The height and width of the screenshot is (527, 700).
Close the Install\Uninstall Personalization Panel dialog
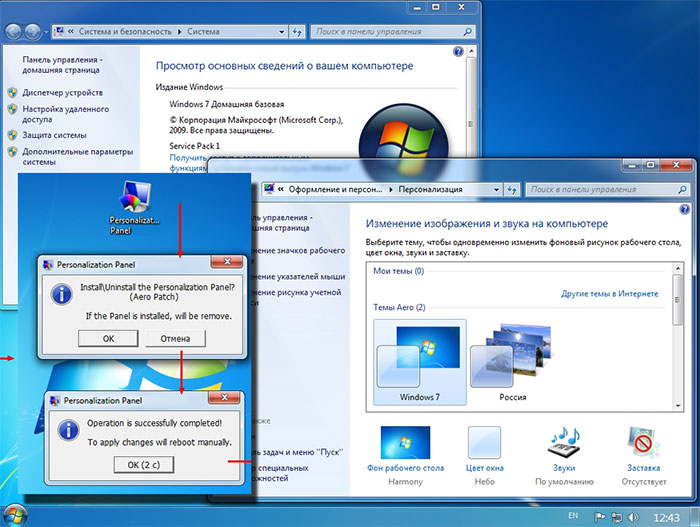[227, 262]
